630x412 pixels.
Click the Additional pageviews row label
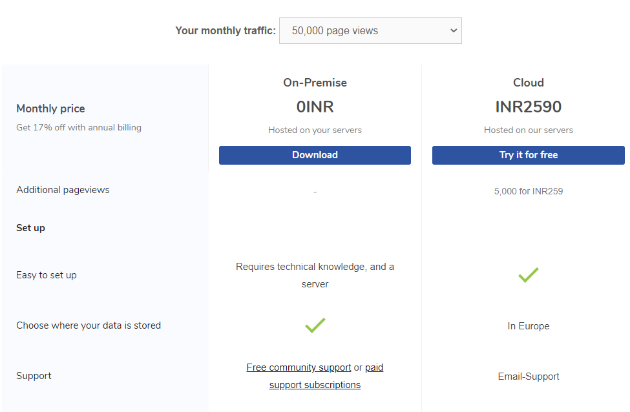(63, 190)
